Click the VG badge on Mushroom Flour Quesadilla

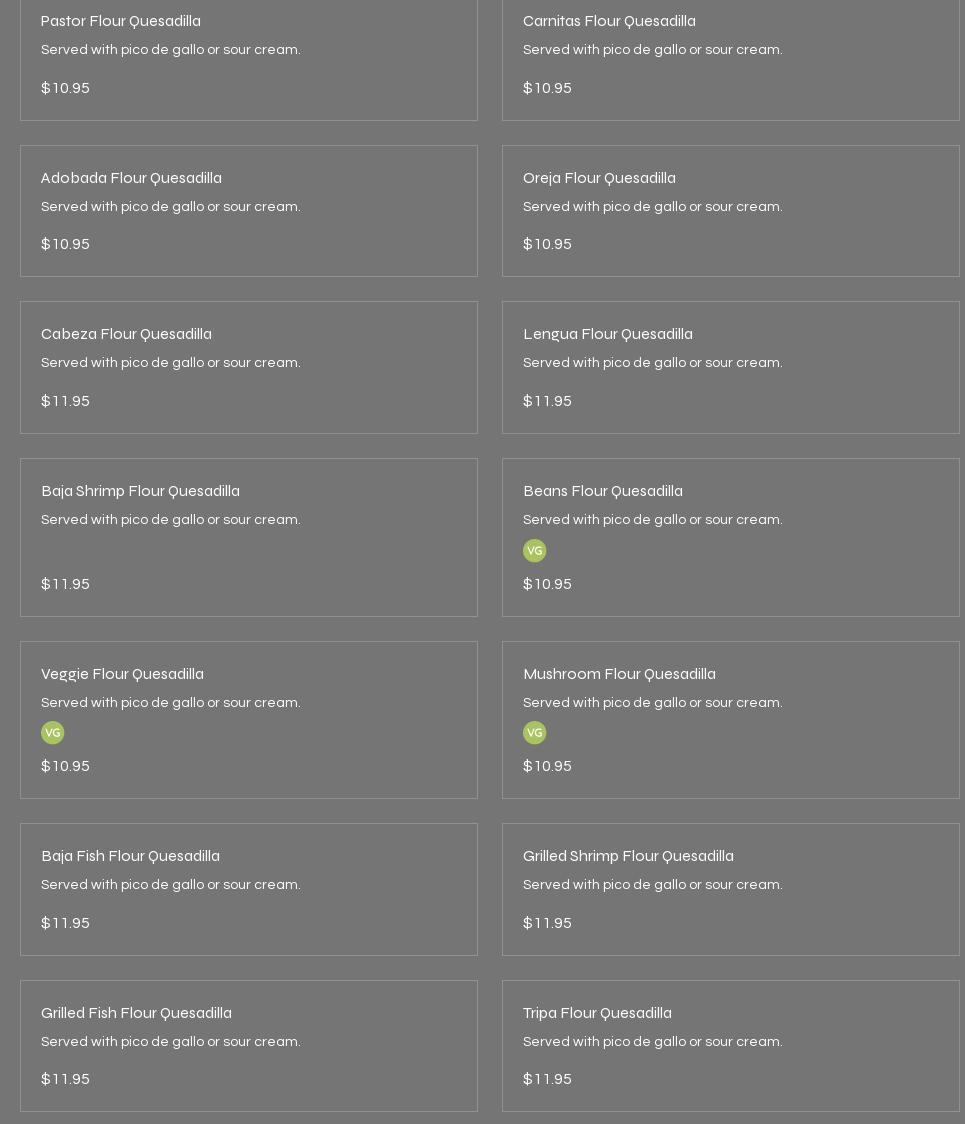pyautogui.click(x=534, y=733)
